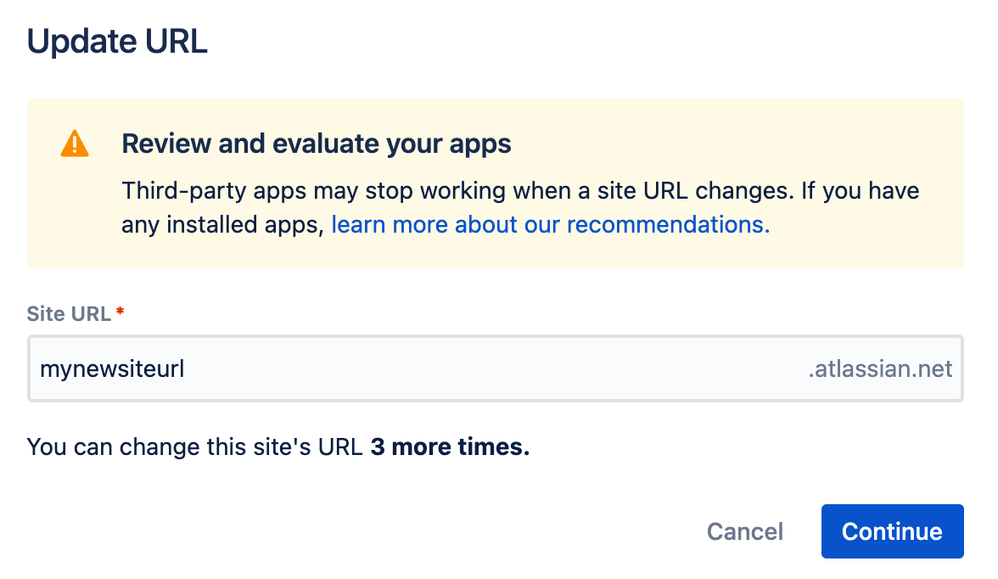Select the Site URL field label
This screenshot has width=998, height=579.
coord(69,314)
